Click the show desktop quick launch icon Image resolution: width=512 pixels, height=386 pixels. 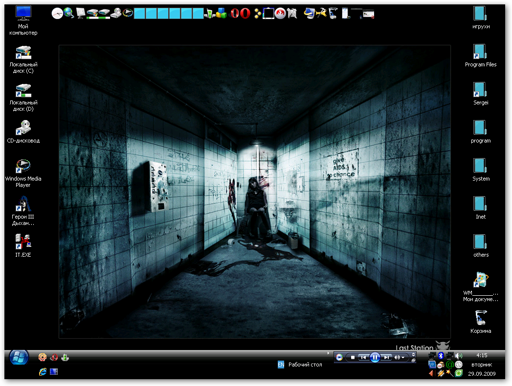point(54,371)
